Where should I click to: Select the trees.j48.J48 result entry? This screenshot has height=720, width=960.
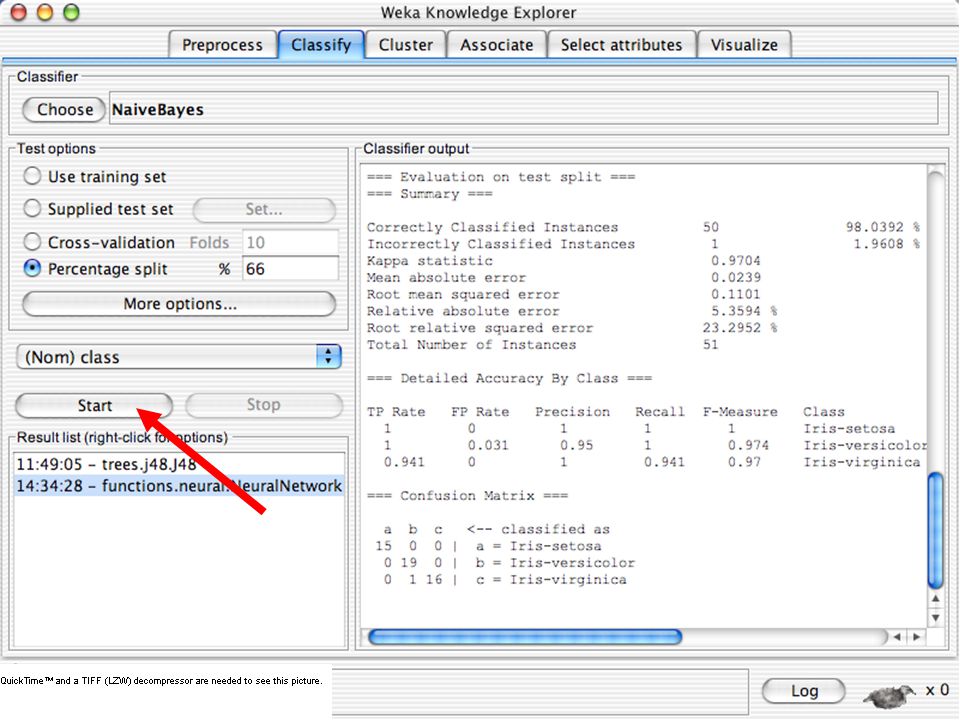click(179, 464)
